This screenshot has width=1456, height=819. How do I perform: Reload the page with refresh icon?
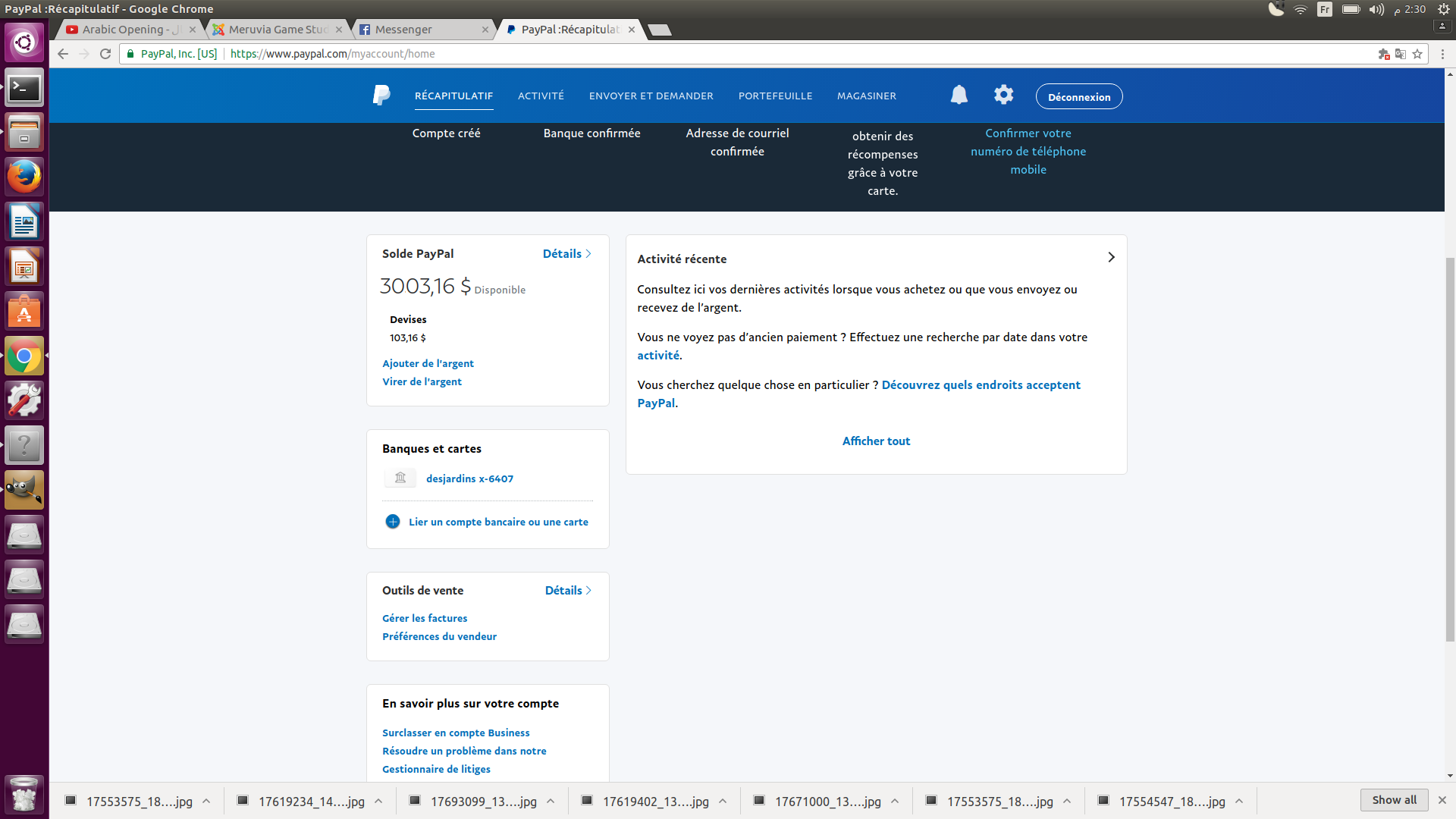[x=105, y=54]
